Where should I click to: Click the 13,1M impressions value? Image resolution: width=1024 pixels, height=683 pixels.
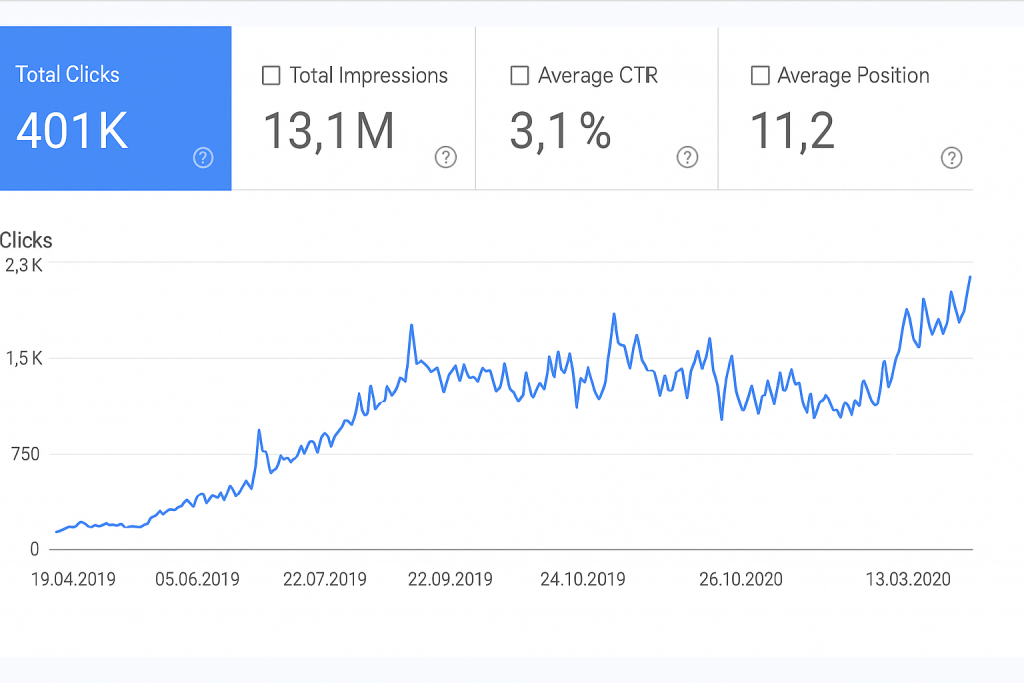[x=328, y=131]
